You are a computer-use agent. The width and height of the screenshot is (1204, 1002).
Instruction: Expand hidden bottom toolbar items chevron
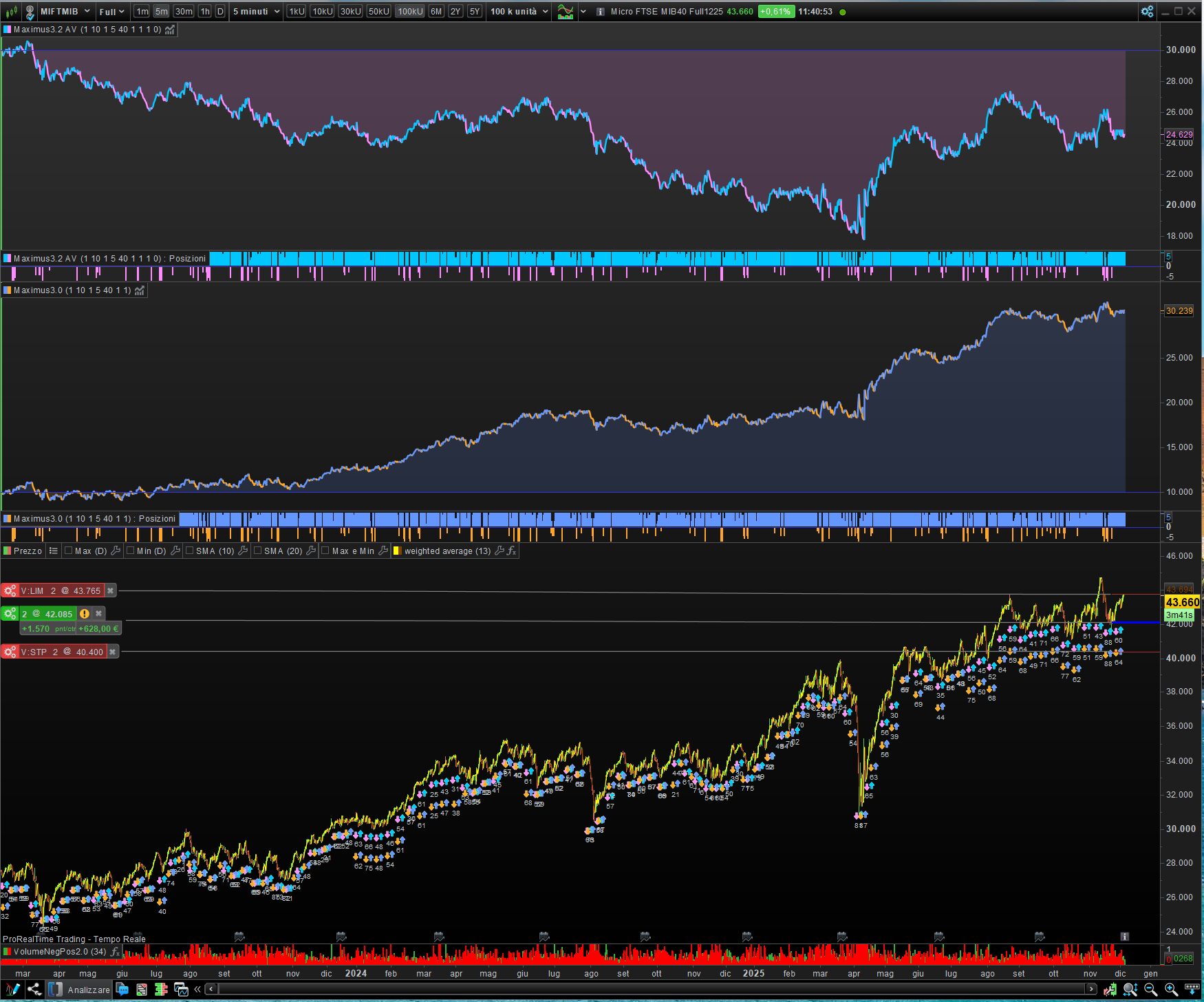coord(197,990)
